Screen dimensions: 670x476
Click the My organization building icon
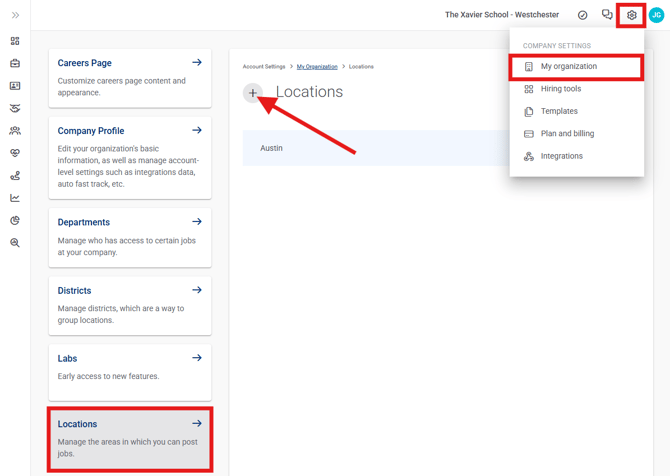[529, 67]
